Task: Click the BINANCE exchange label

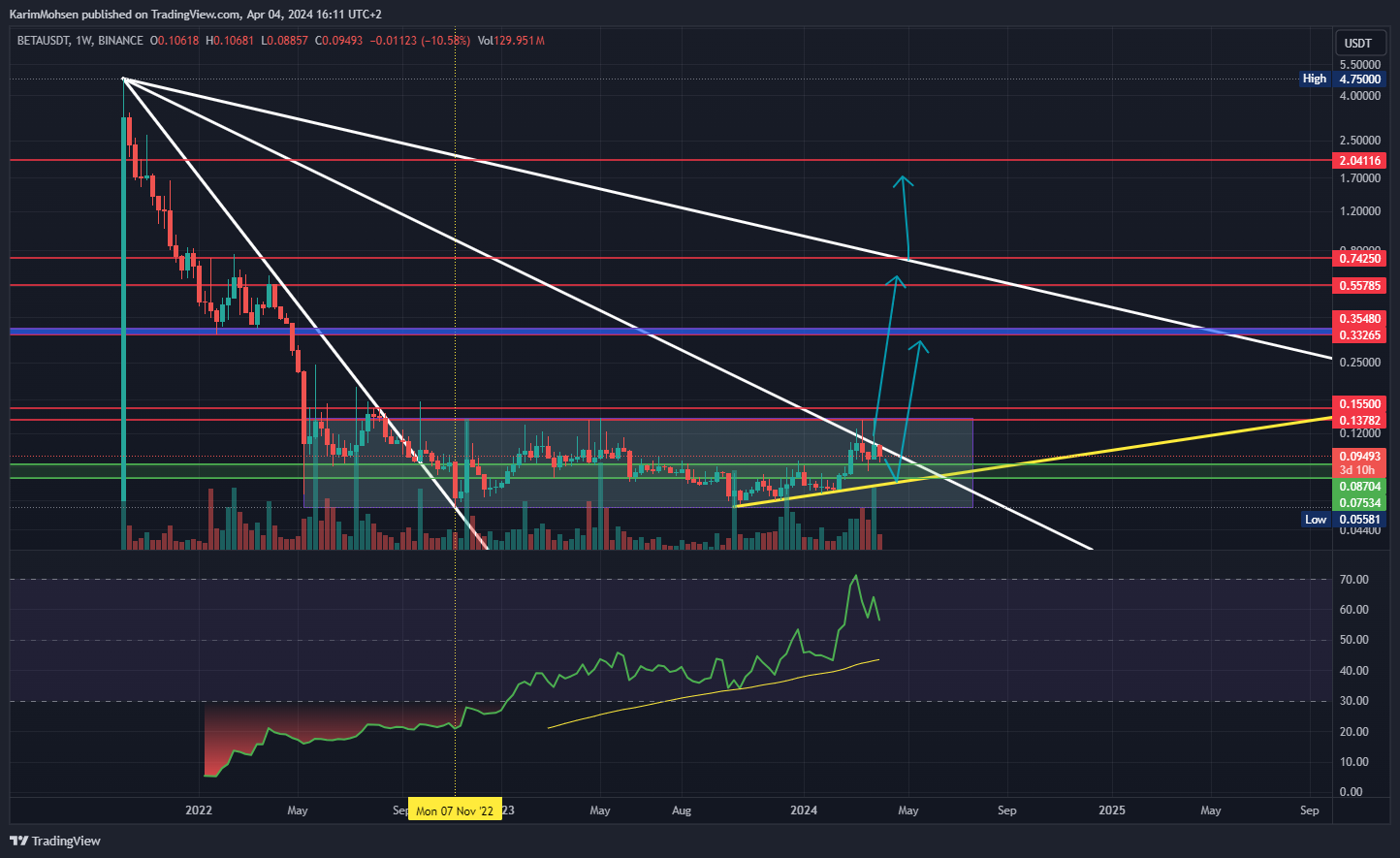Action: tap(120, 41)
